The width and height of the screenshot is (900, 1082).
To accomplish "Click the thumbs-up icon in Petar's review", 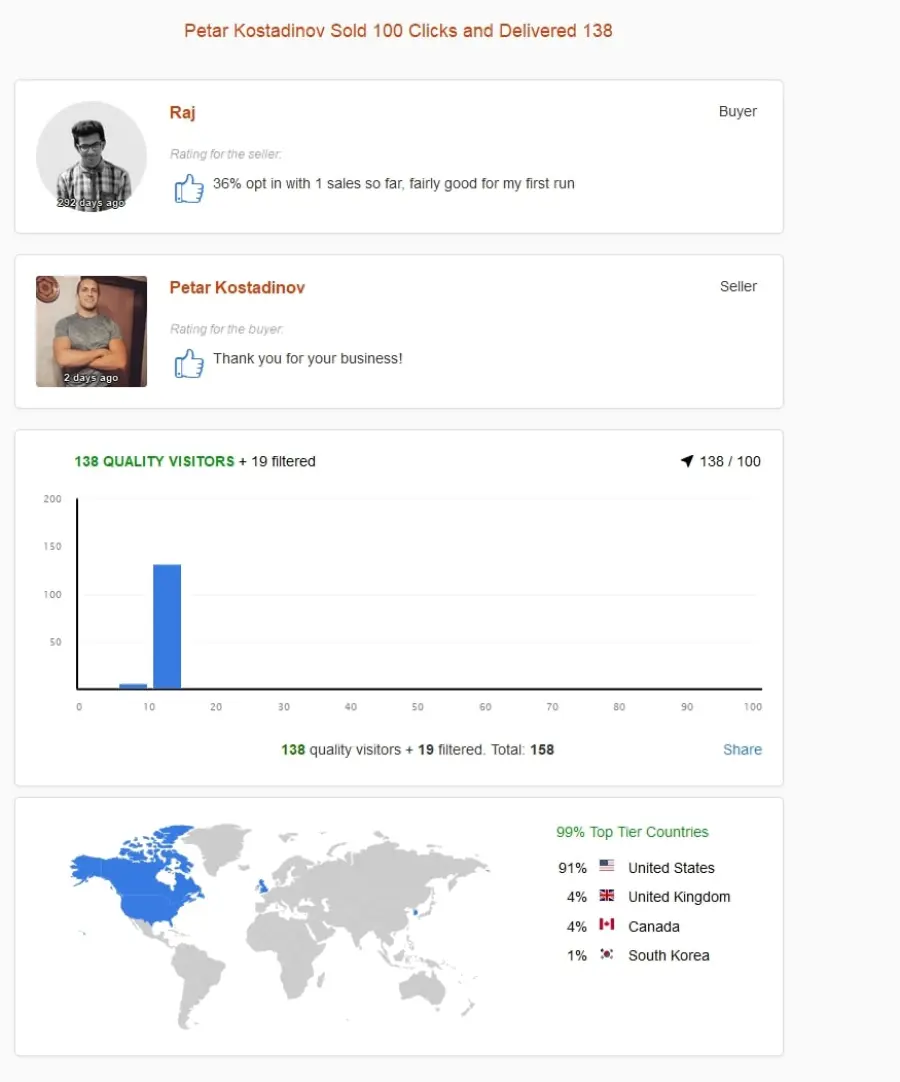I will [x=189, y=363].
